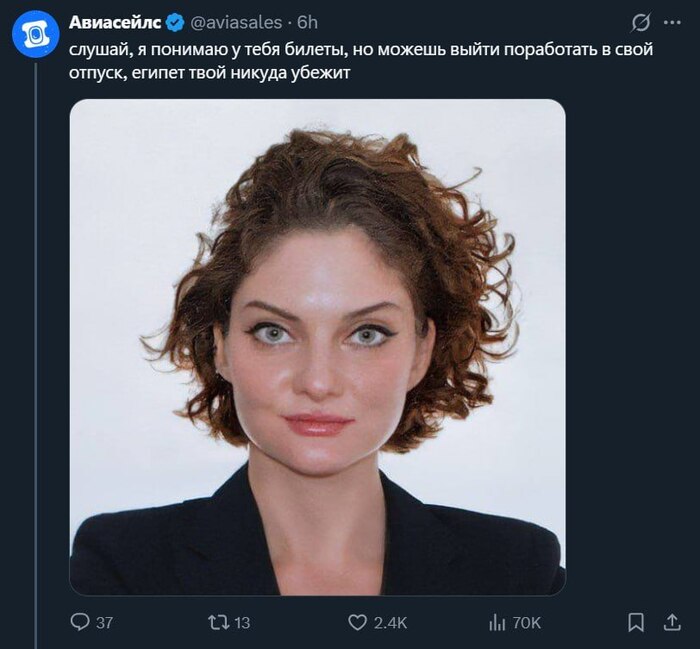Viewport: 700px width, 649px height.
Task: Open the three-dot more options menu
Action: coord(672,23)
